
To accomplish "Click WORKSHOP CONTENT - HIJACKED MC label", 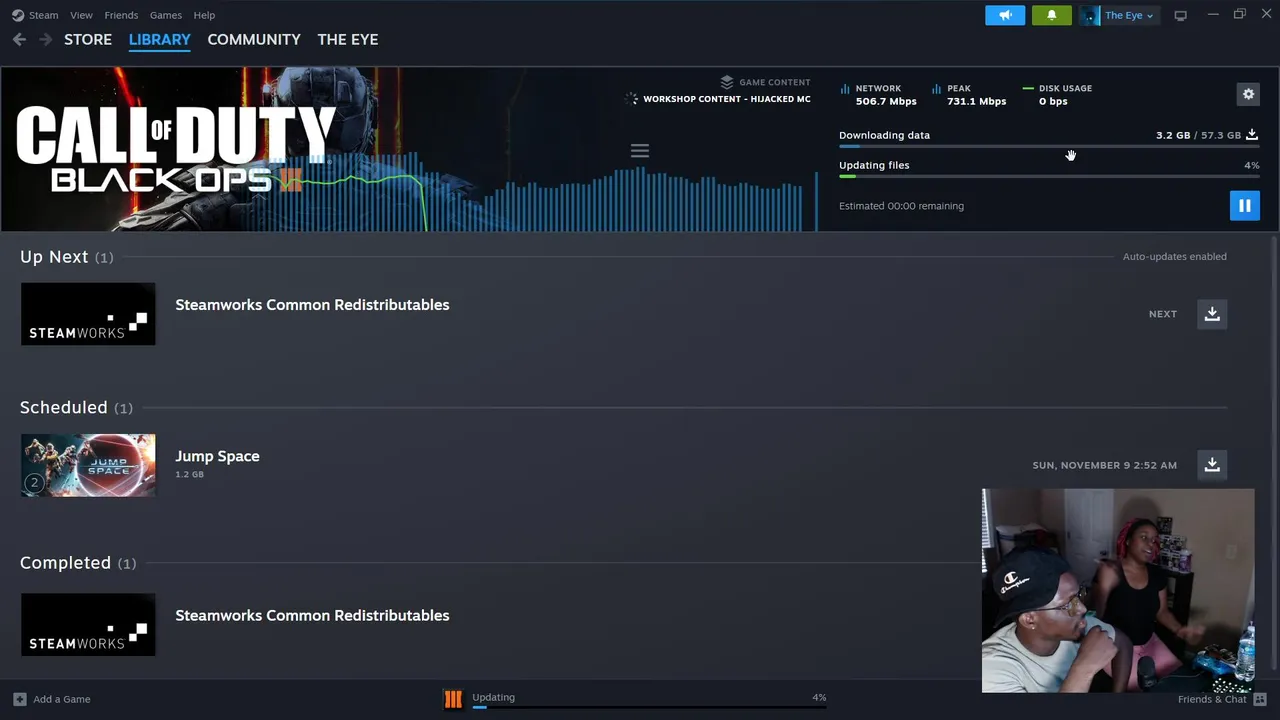I will (727, 99).
